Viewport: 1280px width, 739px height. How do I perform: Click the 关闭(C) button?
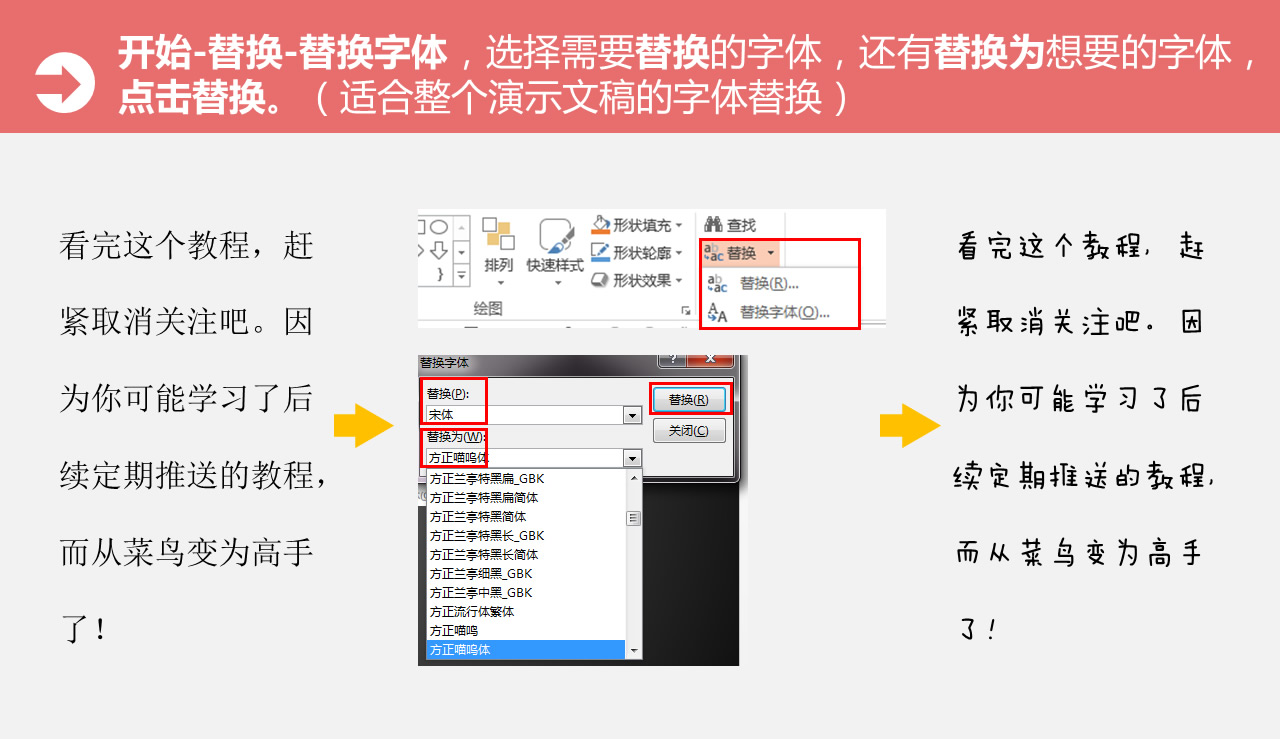click(689, 431)
